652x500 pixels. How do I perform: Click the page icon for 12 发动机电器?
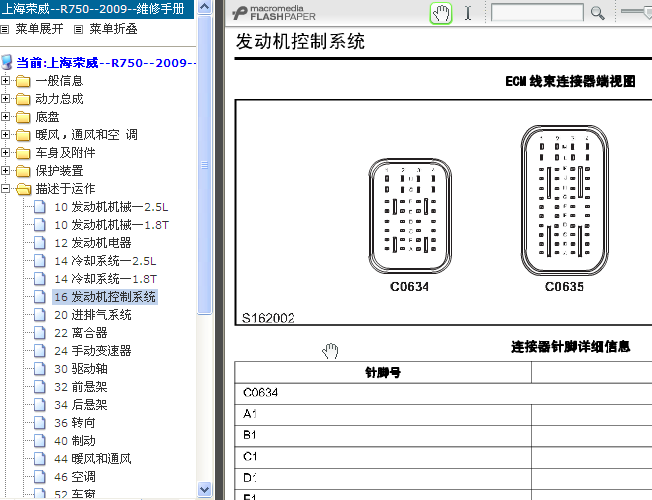(40, 243)
